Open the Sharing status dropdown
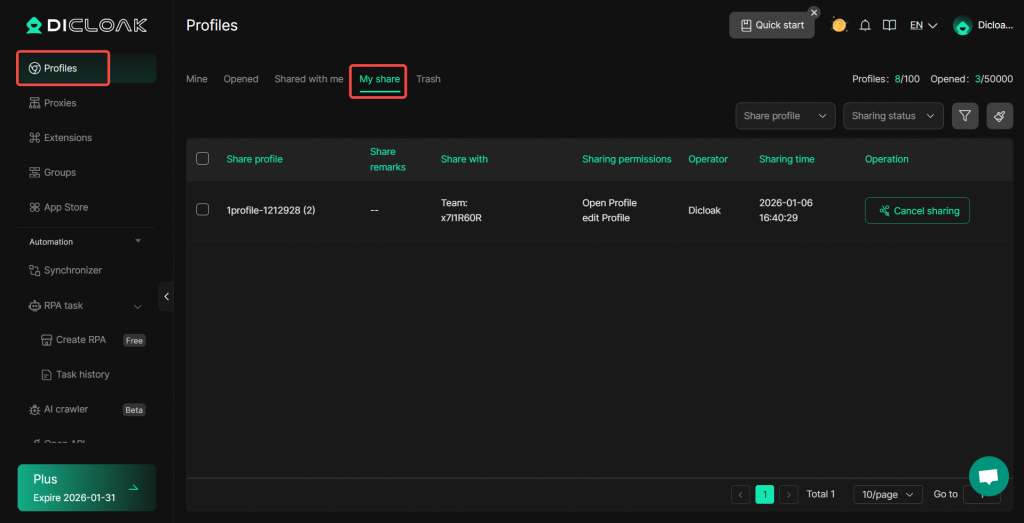This screenshot has width=1024, height=523. pos(893,116)
